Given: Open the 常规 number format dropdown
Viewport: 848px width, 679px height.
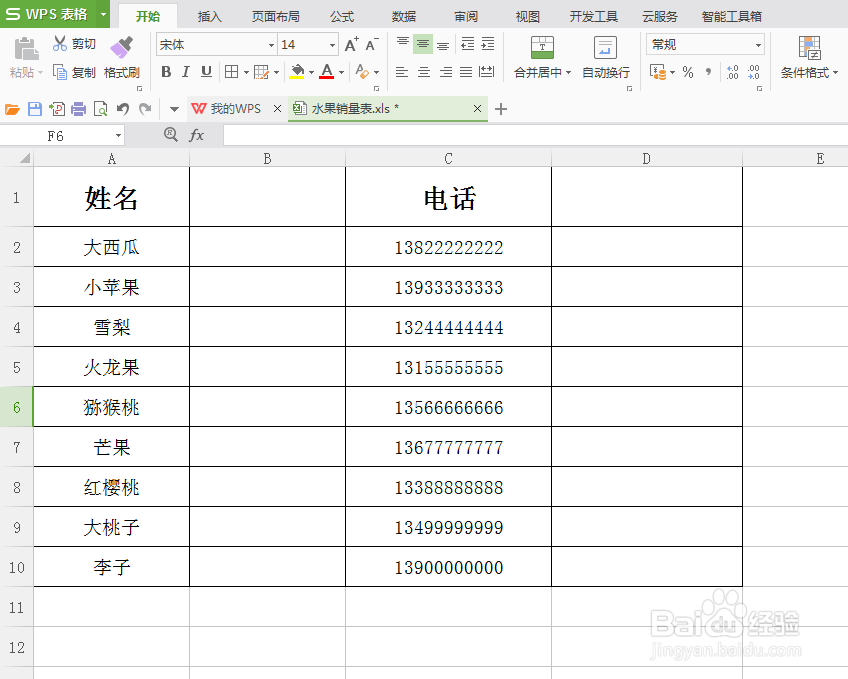Looking at the screenshot, I should (758, 44).
